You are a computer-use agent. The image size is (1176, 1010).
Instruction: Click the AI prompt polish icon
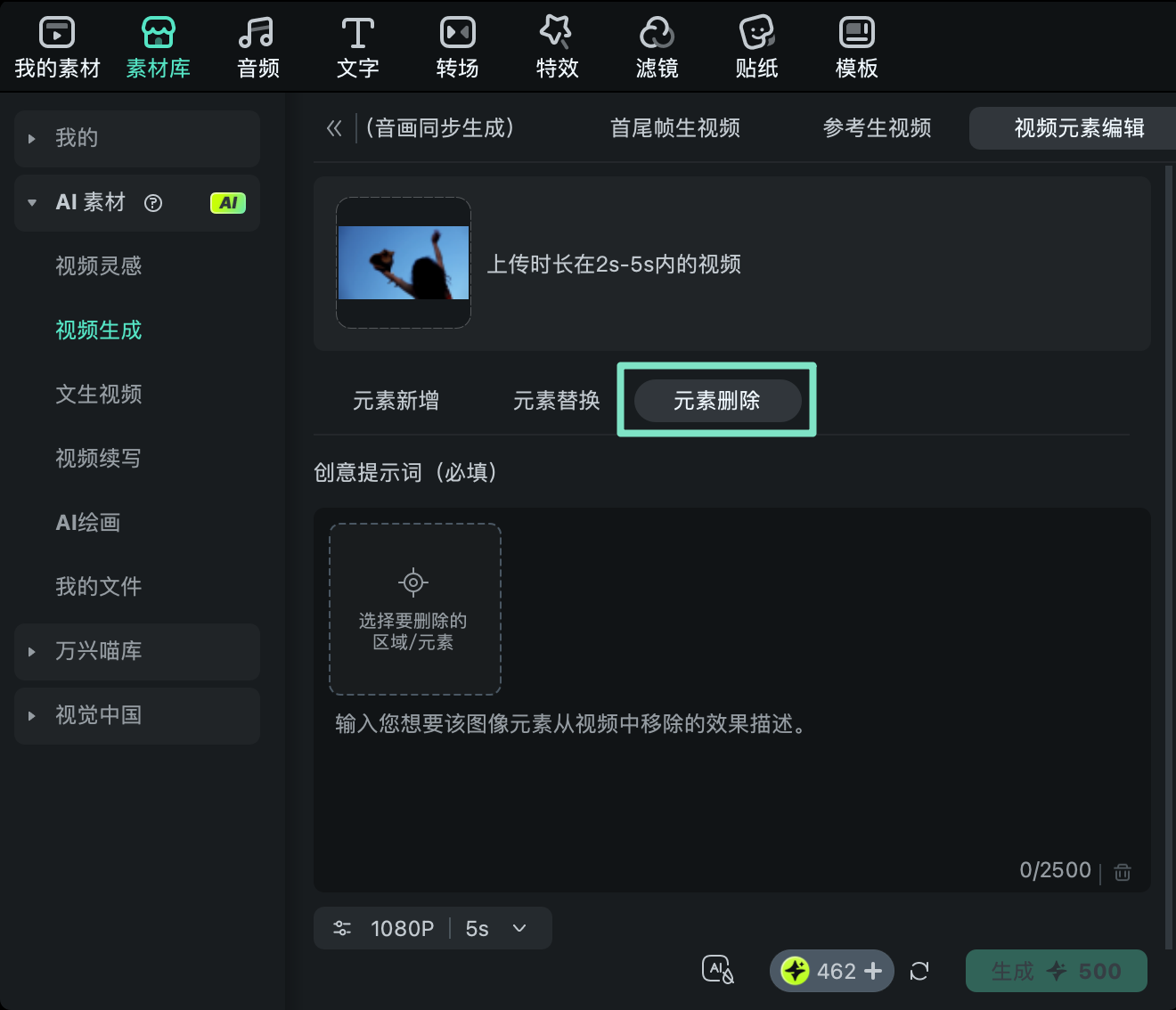pyautogui.click(x=718, y=971)
